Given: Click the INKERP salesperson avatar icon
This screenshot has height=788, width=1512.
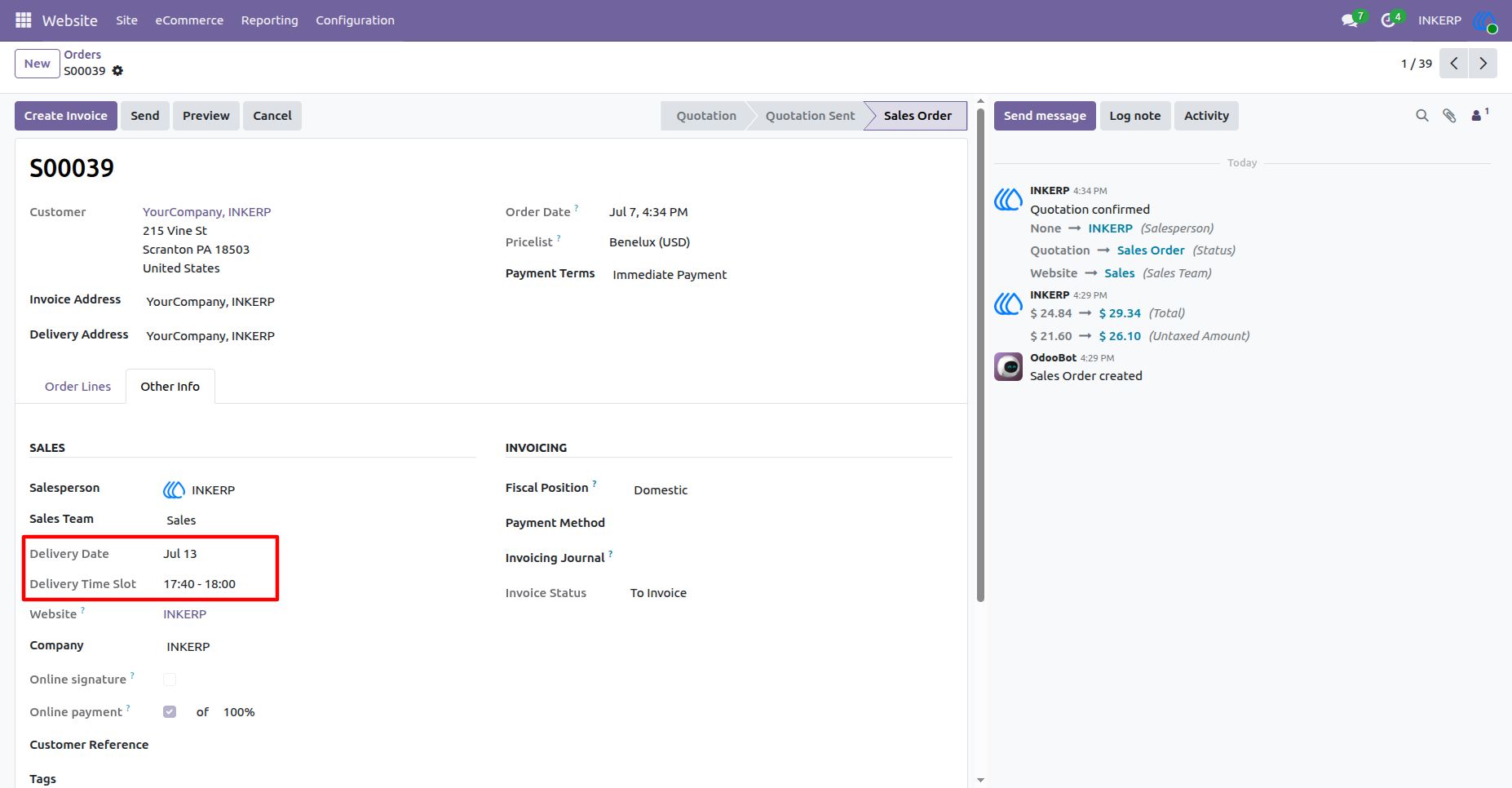Looking at the screenshot, I should click(174, 489).
